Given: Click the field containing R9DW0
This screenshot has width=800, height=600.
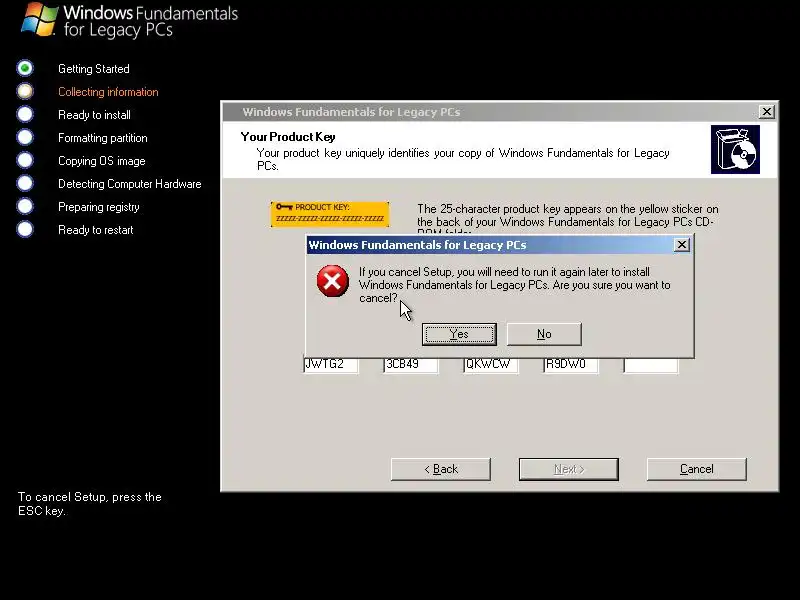Looking at the screenshot, I should pos(571,365).
